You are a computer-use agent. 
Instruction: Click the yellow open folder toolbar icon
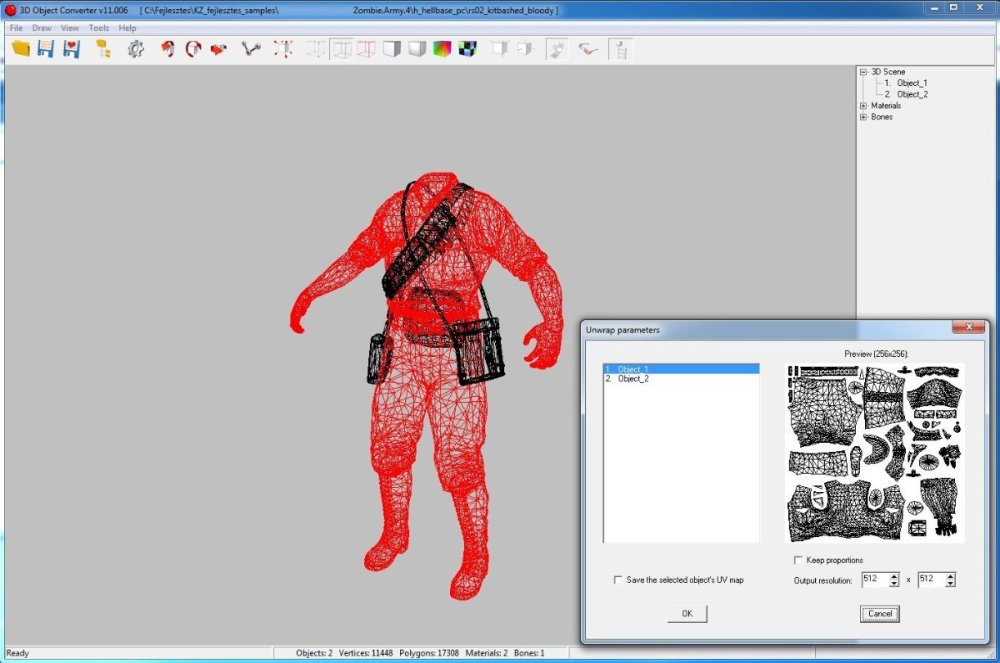[x=20, y=48]
